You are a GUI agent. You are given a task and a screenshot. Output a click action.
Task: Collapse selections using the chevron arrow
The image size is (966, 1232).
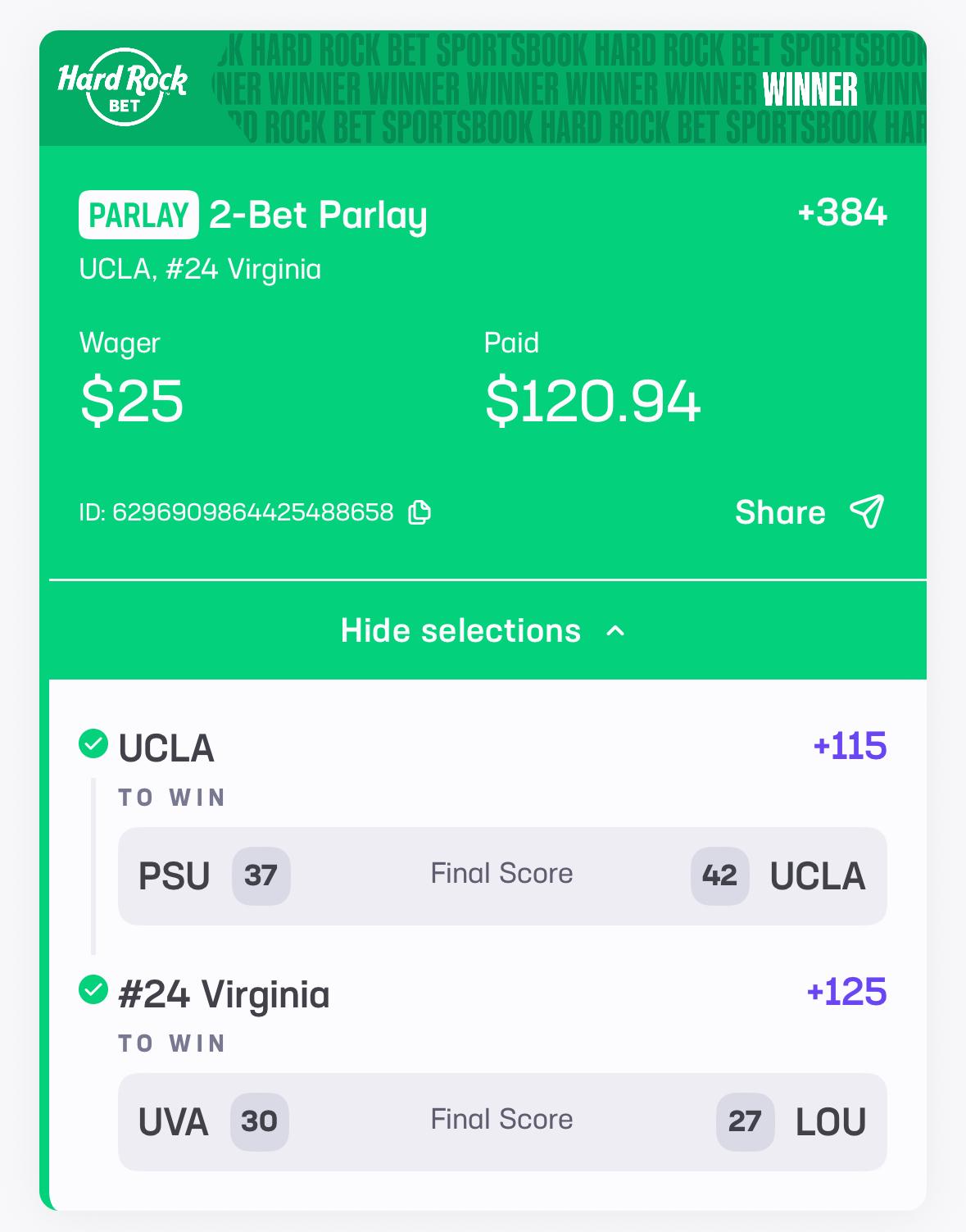tap(615, 630)
